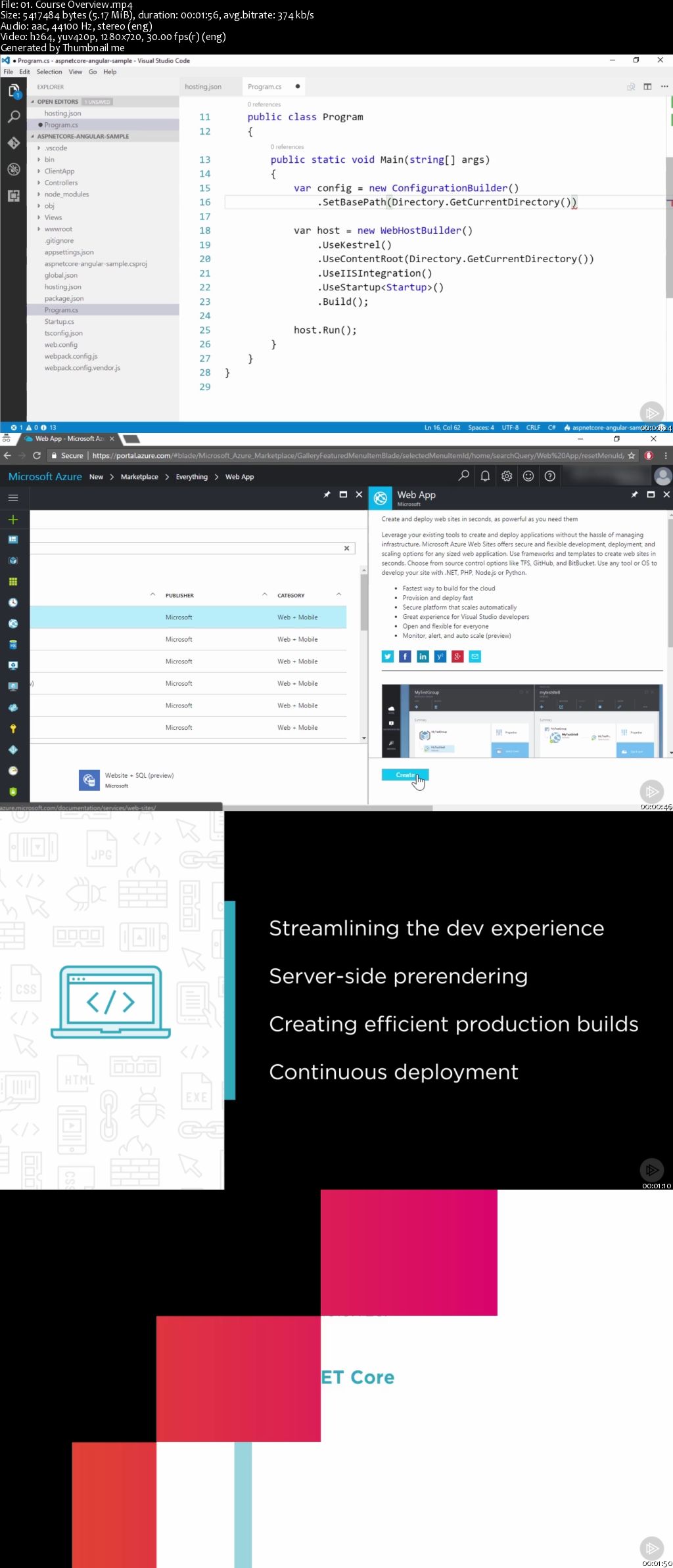This screenshot has width=673, height=1568.
Task: Open the File menu in VS Code
Action: point(9,72)
